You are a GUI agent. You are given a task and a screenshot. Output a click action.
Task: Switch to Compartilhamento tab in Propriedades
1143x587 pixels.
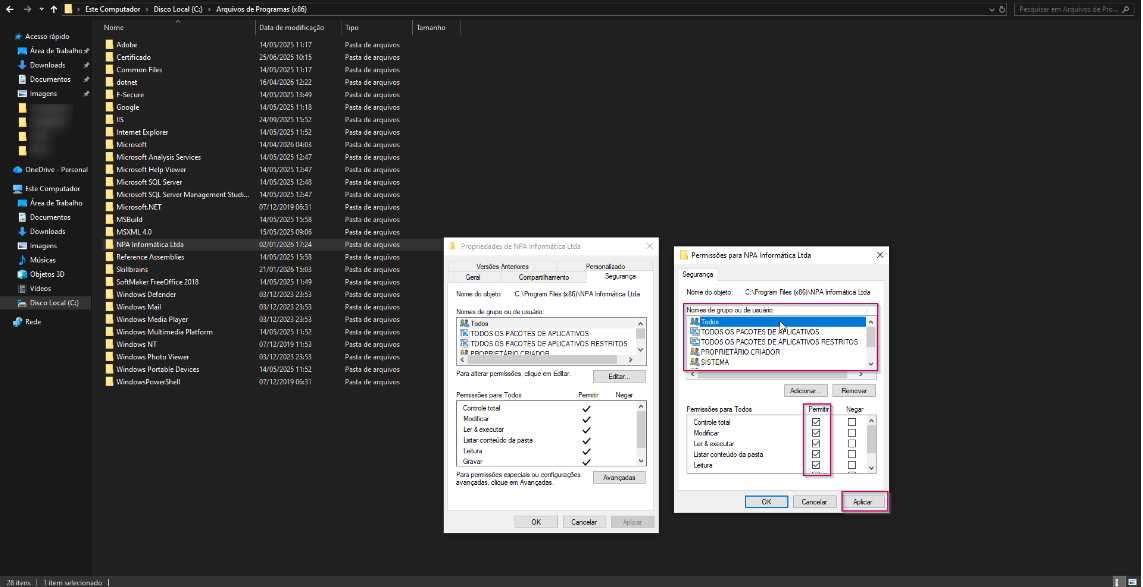(543, 277)
